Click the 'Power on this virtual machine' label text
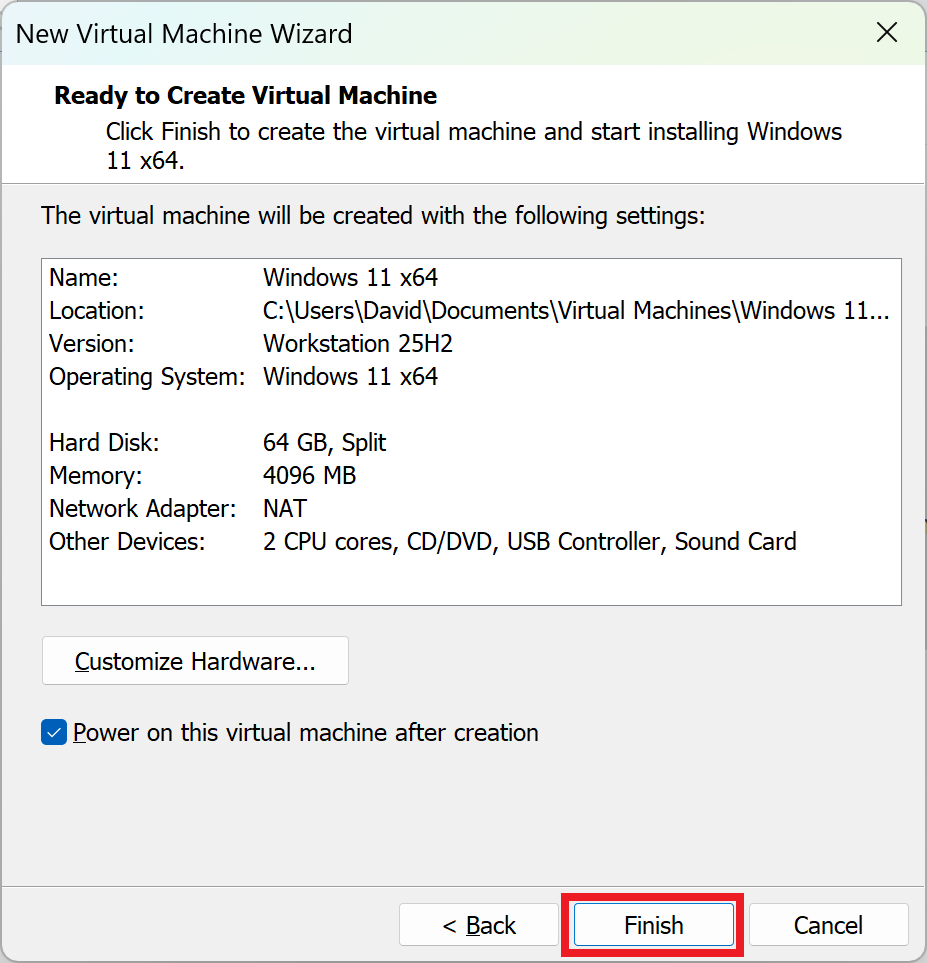Image resolution: width=927 pixels, height=963 pixels. tap(306, 733)
